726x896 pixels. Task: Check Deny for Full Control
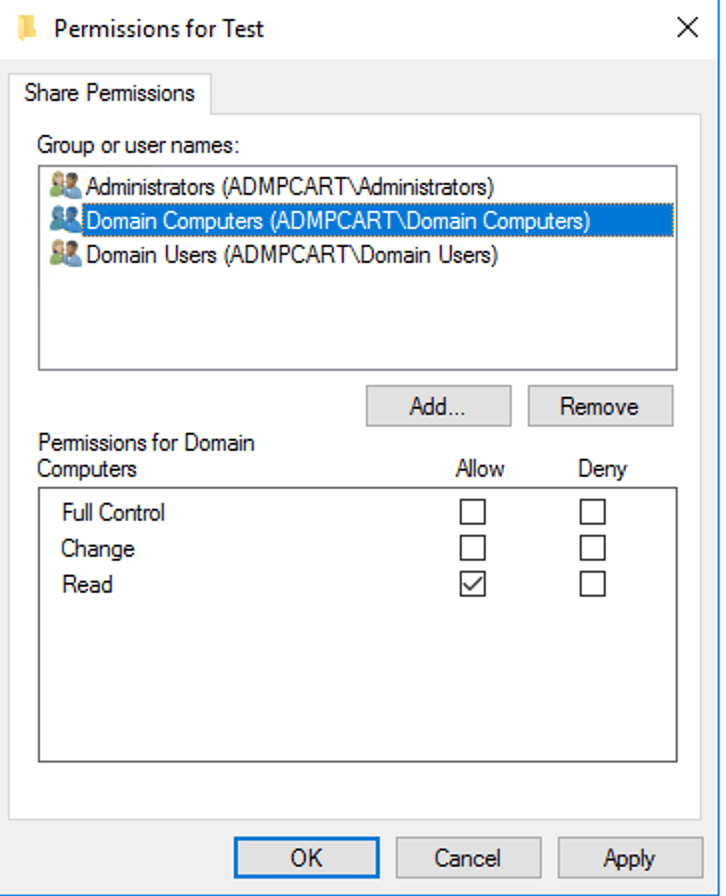(591, 512)
